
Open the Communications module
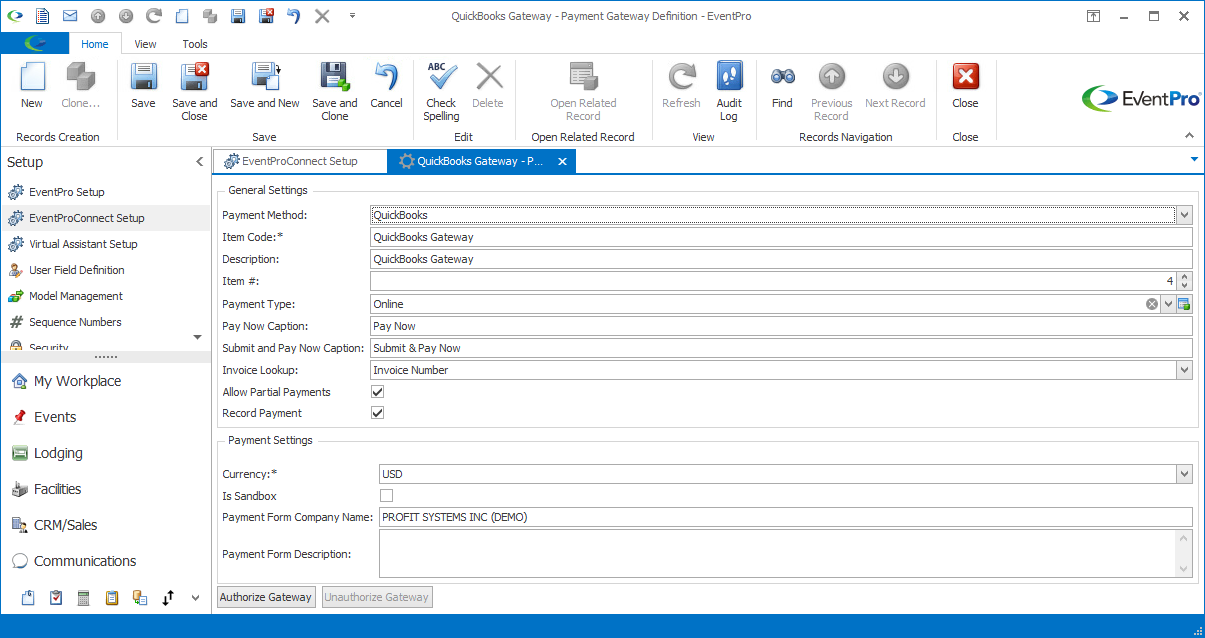pyautogui.click(x=84, y=561)
